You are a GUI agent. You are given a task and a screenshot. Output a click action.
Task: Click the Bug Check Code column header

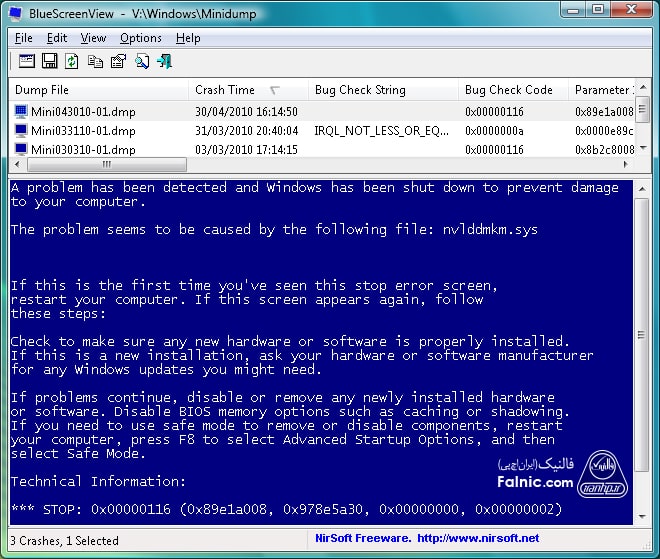[x=508, y=90]
